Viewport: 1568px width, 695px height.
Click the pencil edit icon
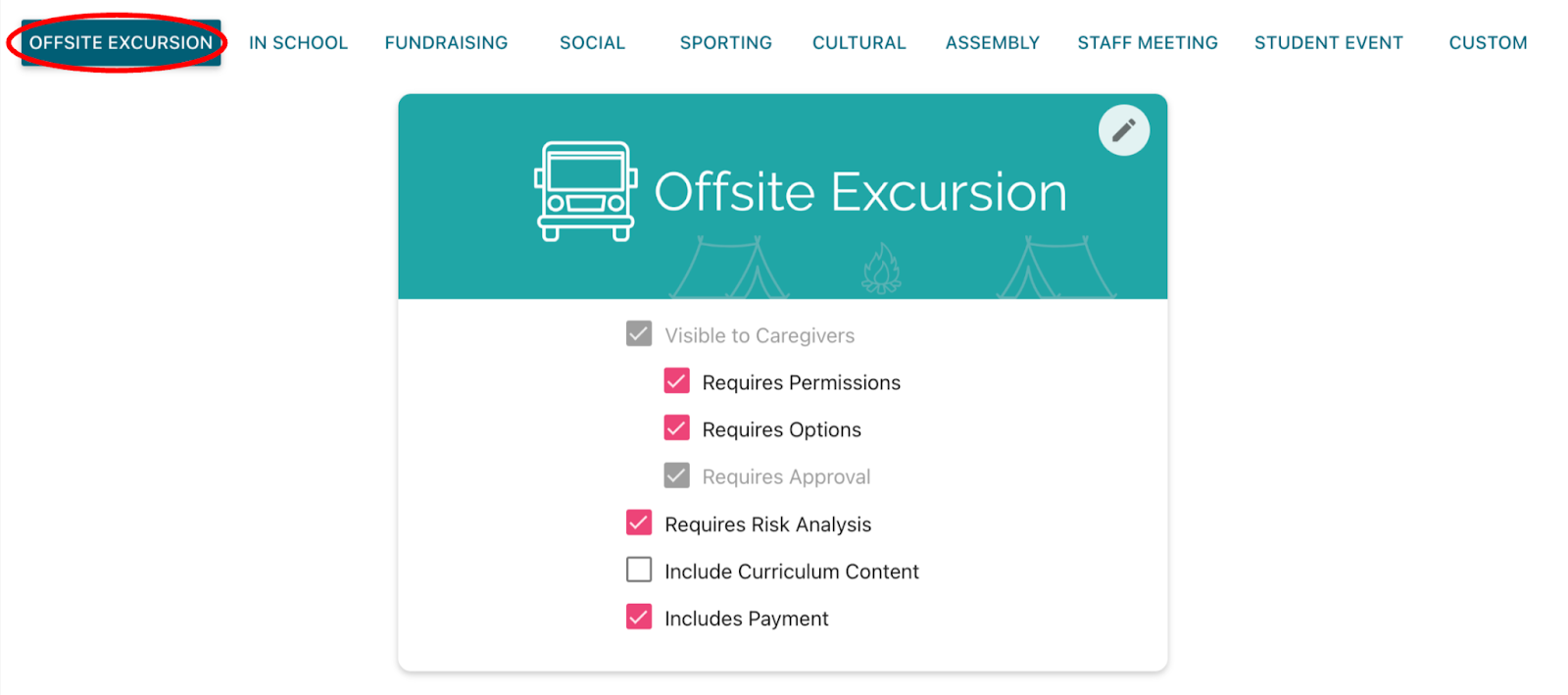1123,130
